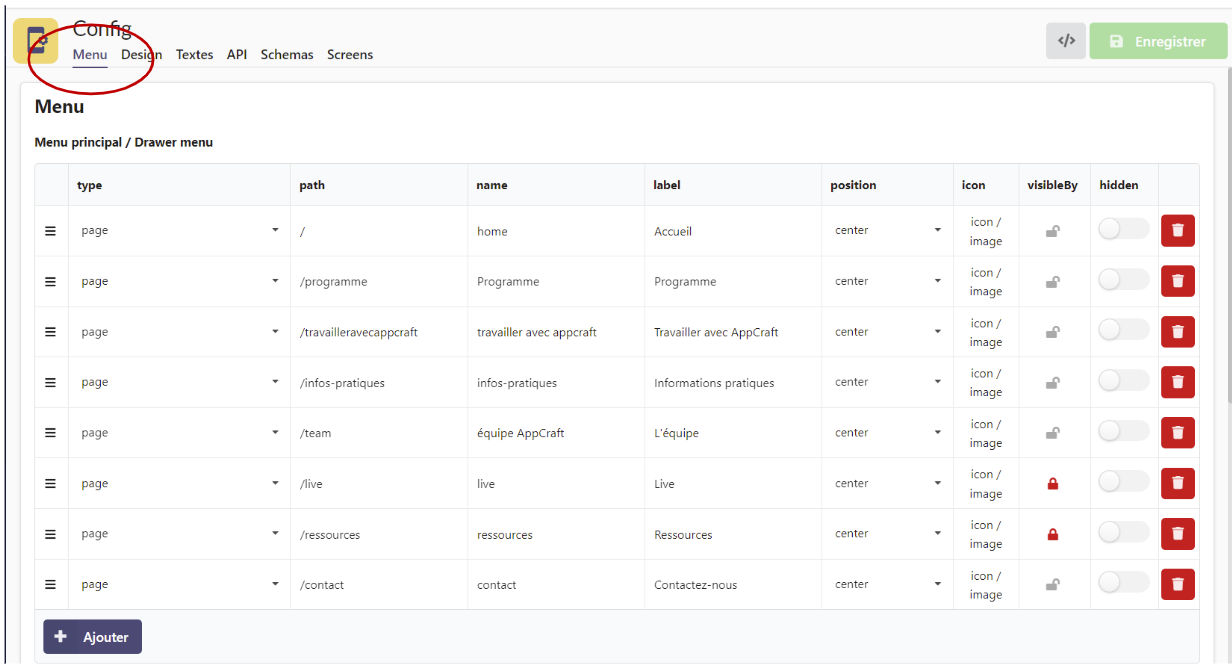Viewport: 1232px width, 668px height.
Task: Open the type dropdown on /contact row
Action: (x=180, y=585)
